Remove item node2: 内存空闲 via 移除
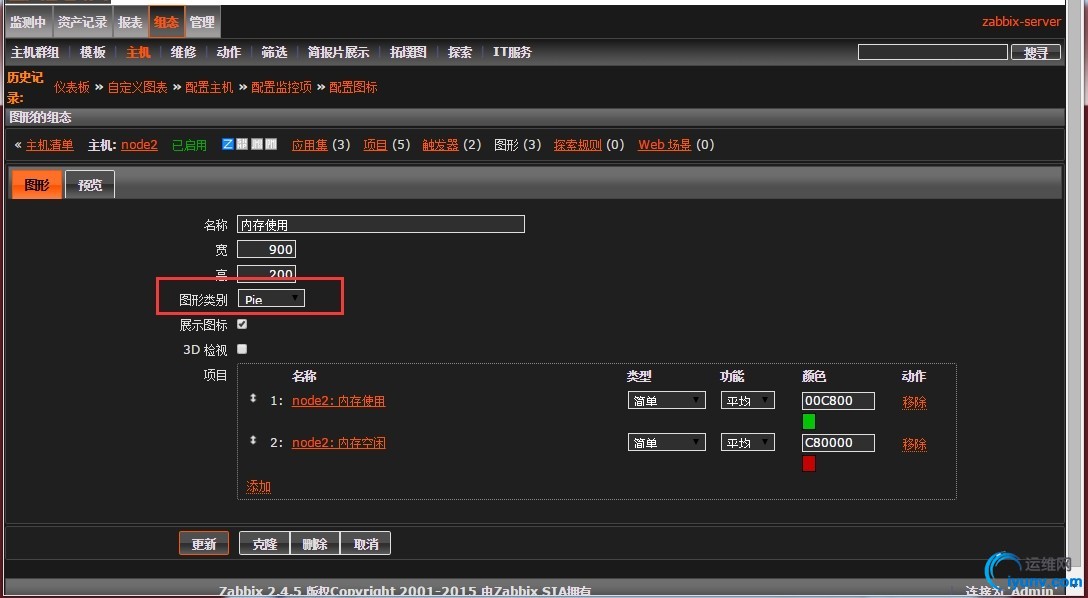The width and height of the screenshot is (1088, 598). tap(915, 444)
